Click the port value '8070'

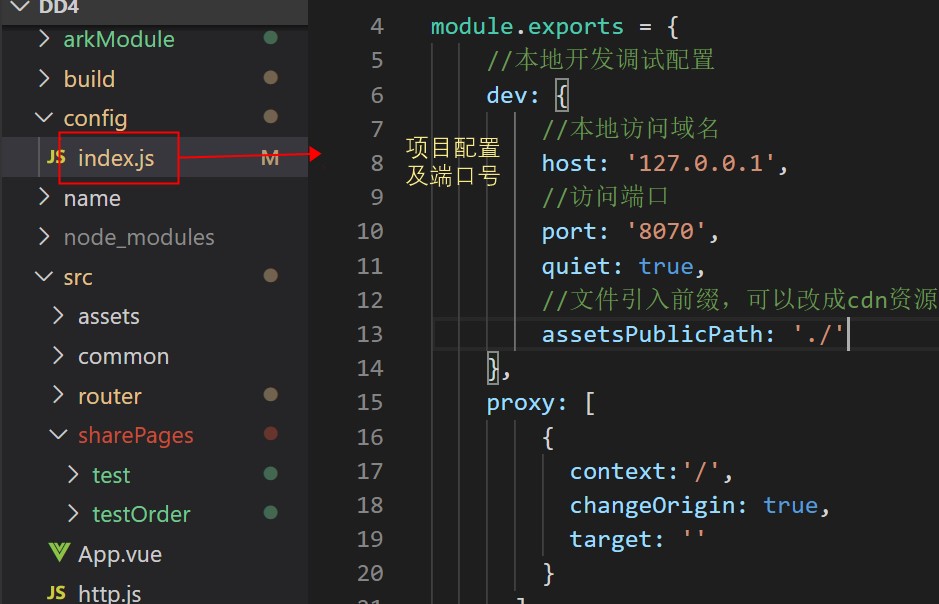[x=666, y=231]
